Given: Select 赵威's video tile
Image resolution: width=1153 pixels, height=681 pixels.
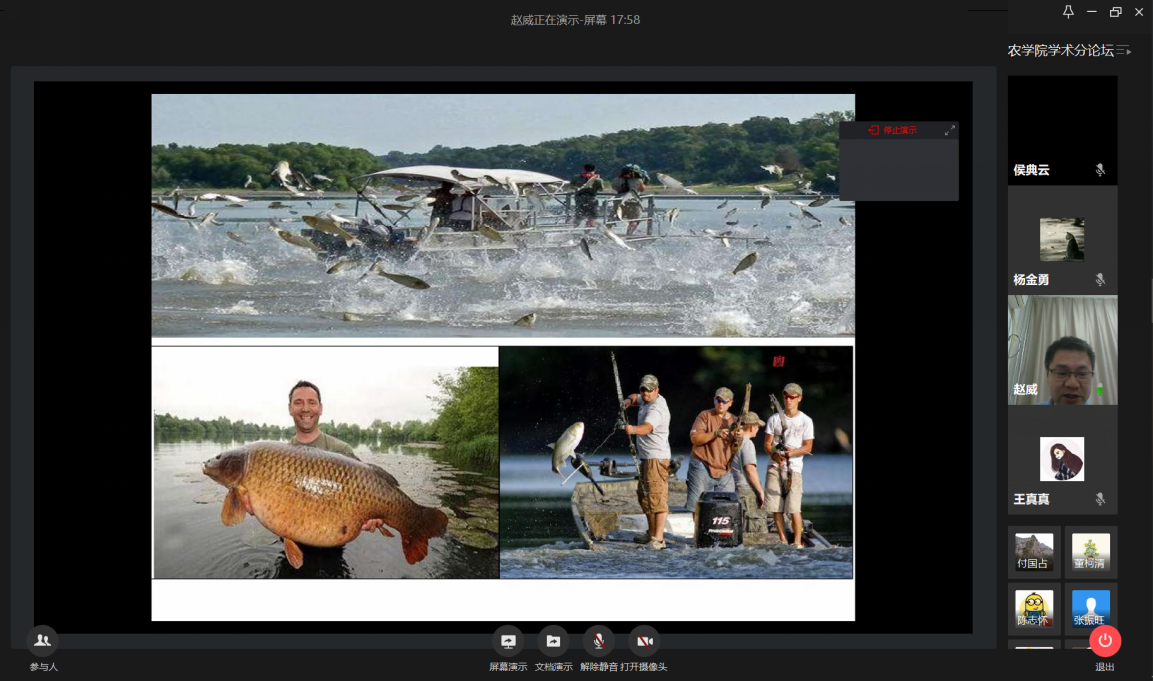Looking at the screenshot, I should (x=1062, y=350).
